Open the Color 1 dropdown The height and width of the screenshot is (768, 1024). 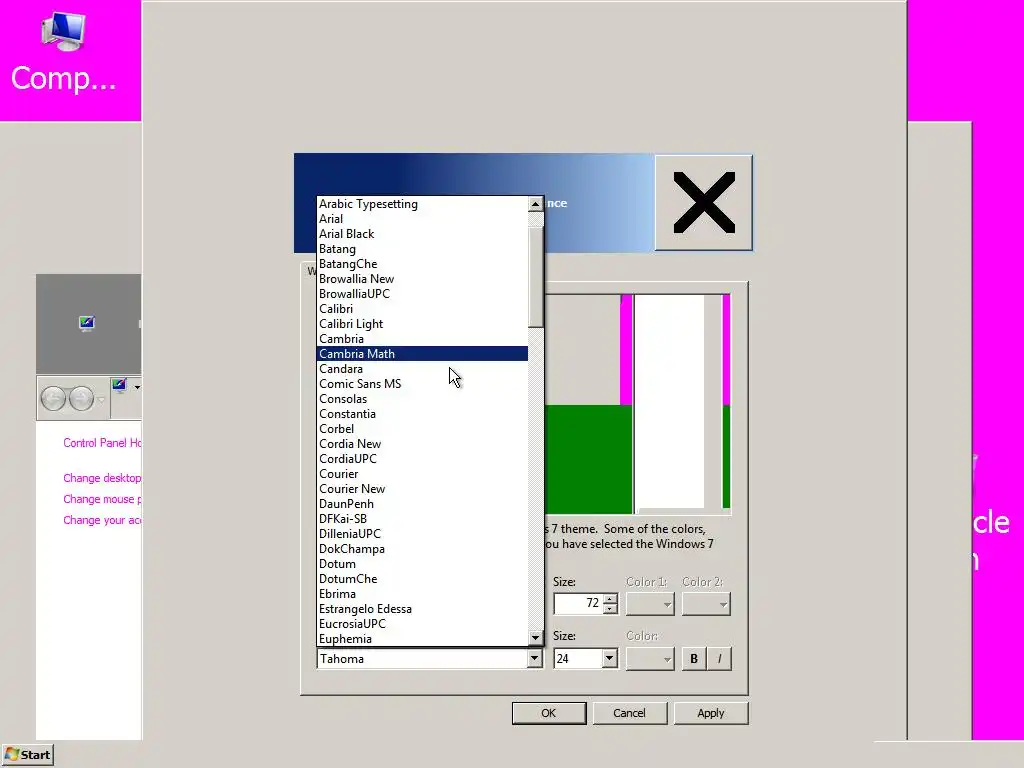(x=649, y=604)
